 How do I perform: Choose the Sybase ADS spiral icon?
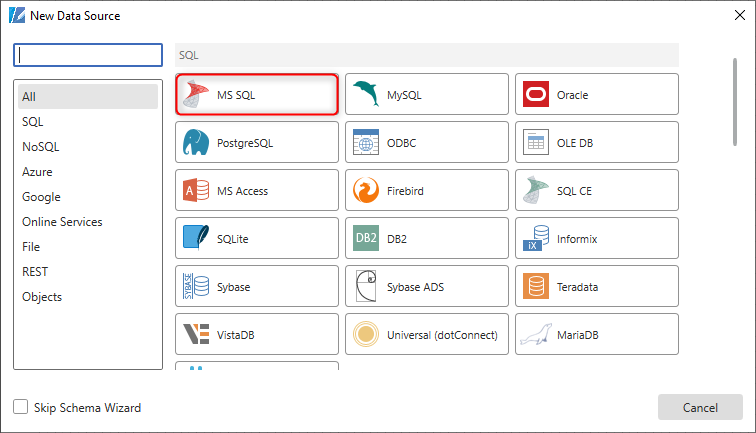(366, 286)
